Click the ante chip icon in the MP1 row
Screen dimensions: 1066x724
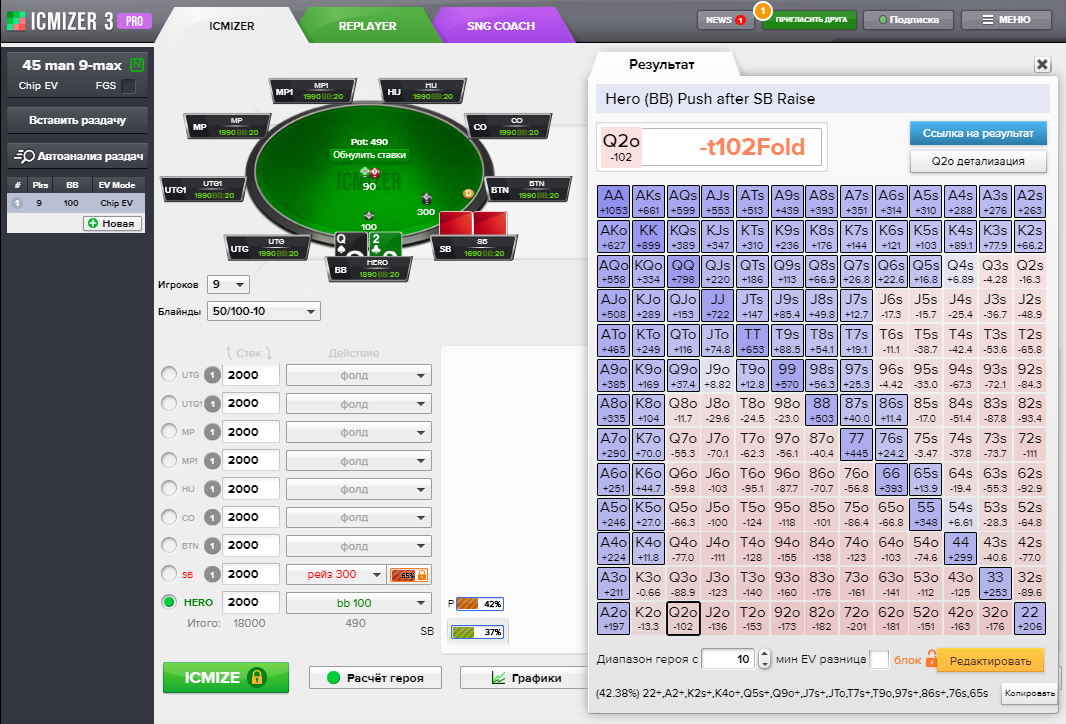click(x=212, y=460)
